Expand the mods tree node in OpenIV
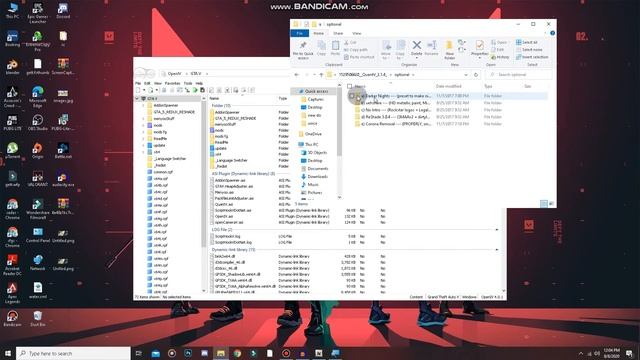Screen dimensions: 640x360 click(144, 125)
